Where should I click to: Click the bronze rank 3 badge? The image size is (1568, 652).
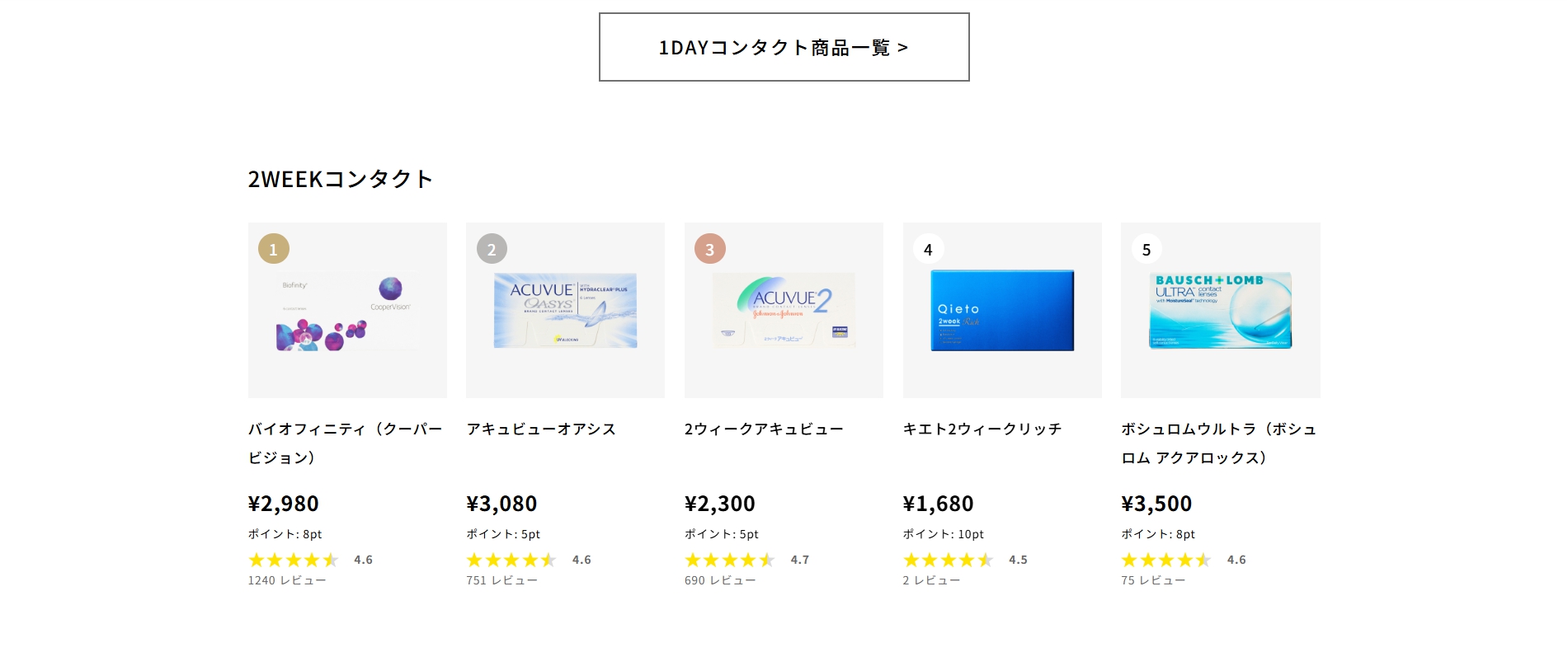point(710,249)
